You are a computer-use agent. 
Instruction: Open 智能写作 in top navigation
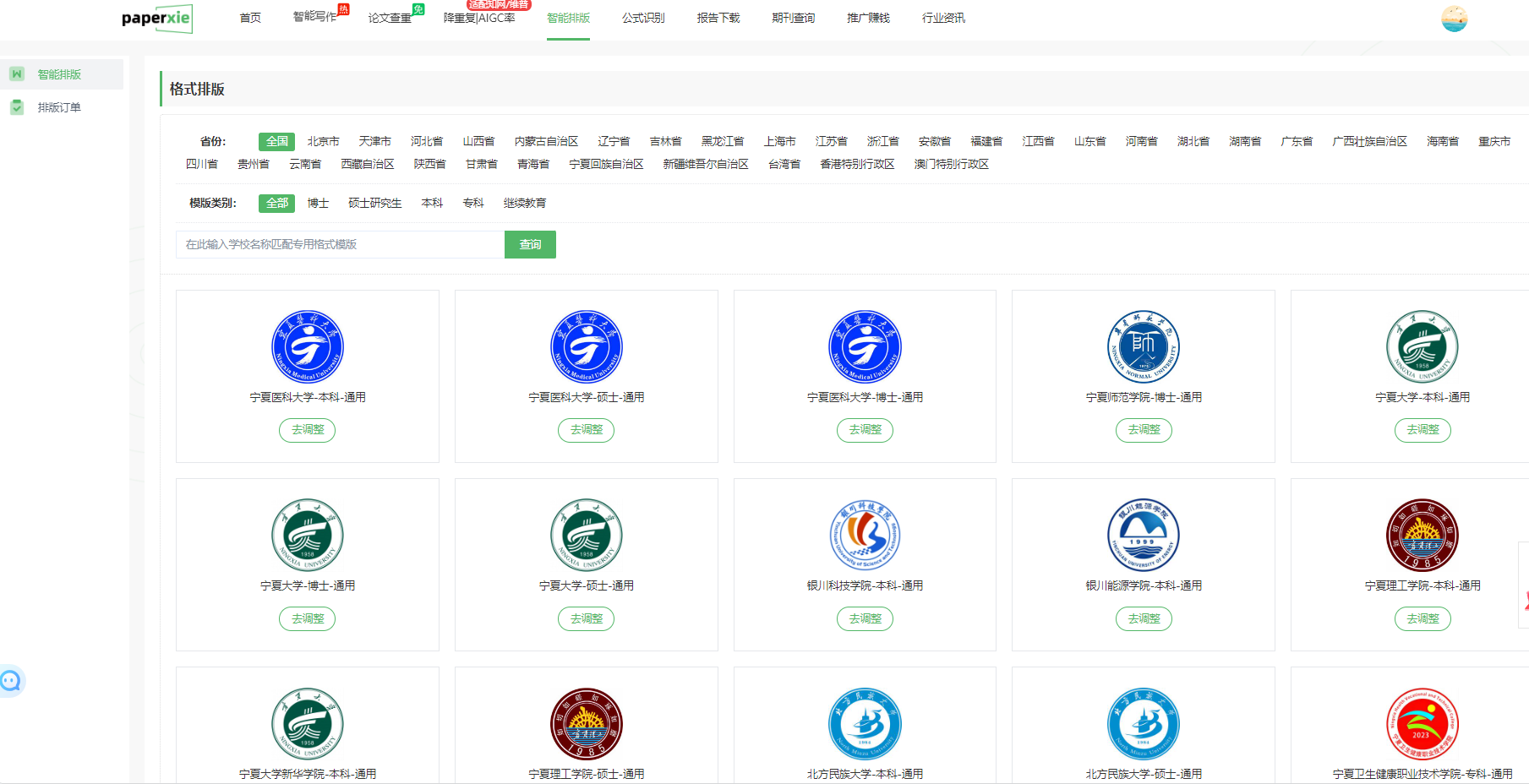click(314, 17)
